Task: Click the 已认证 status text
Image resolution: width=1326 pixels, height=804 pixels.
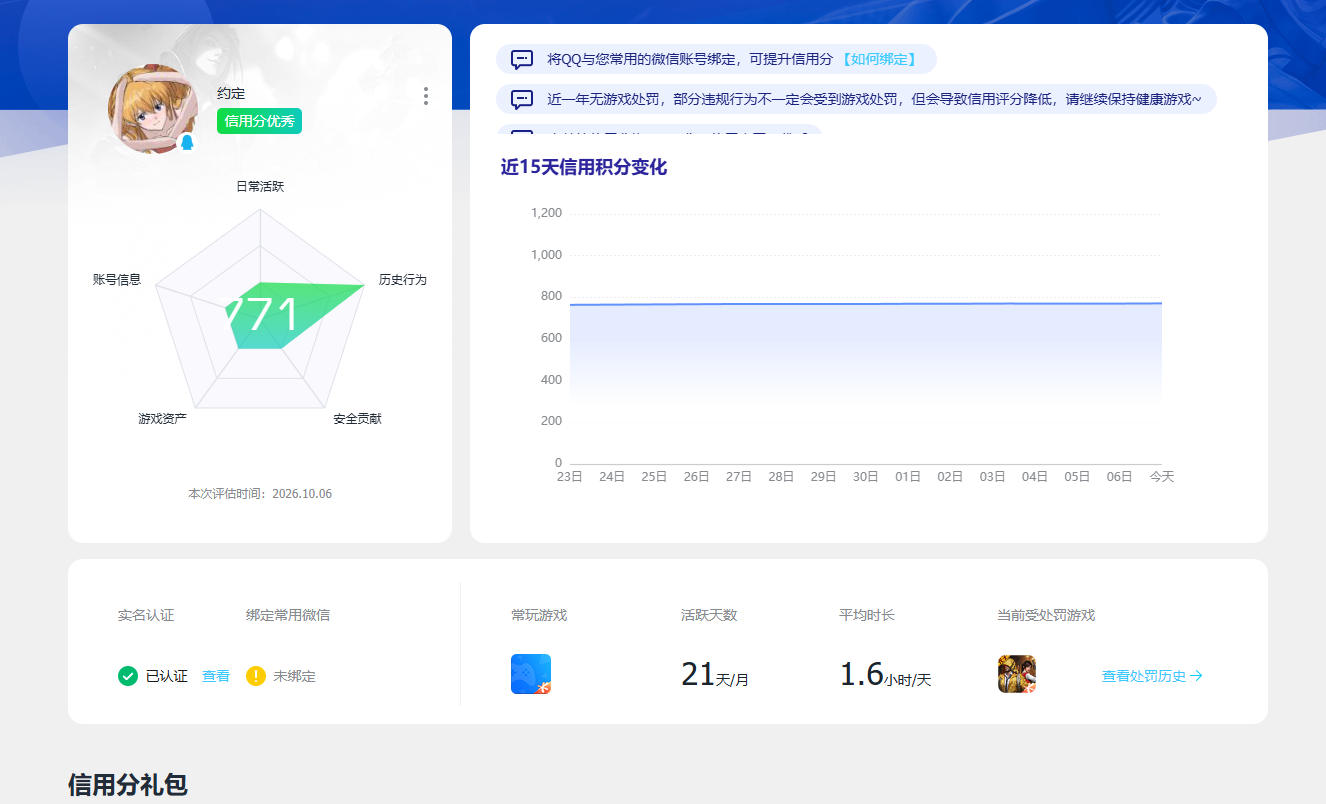Action: (x=167, y=676)
